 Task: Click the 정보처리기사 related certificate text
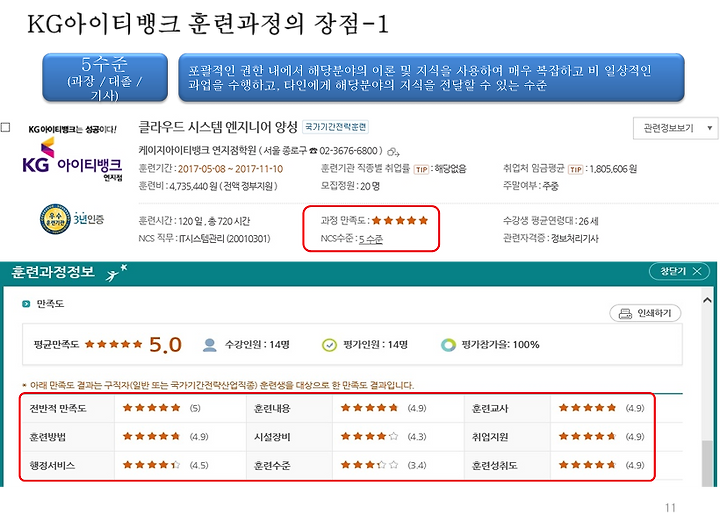tap(574, 239)
